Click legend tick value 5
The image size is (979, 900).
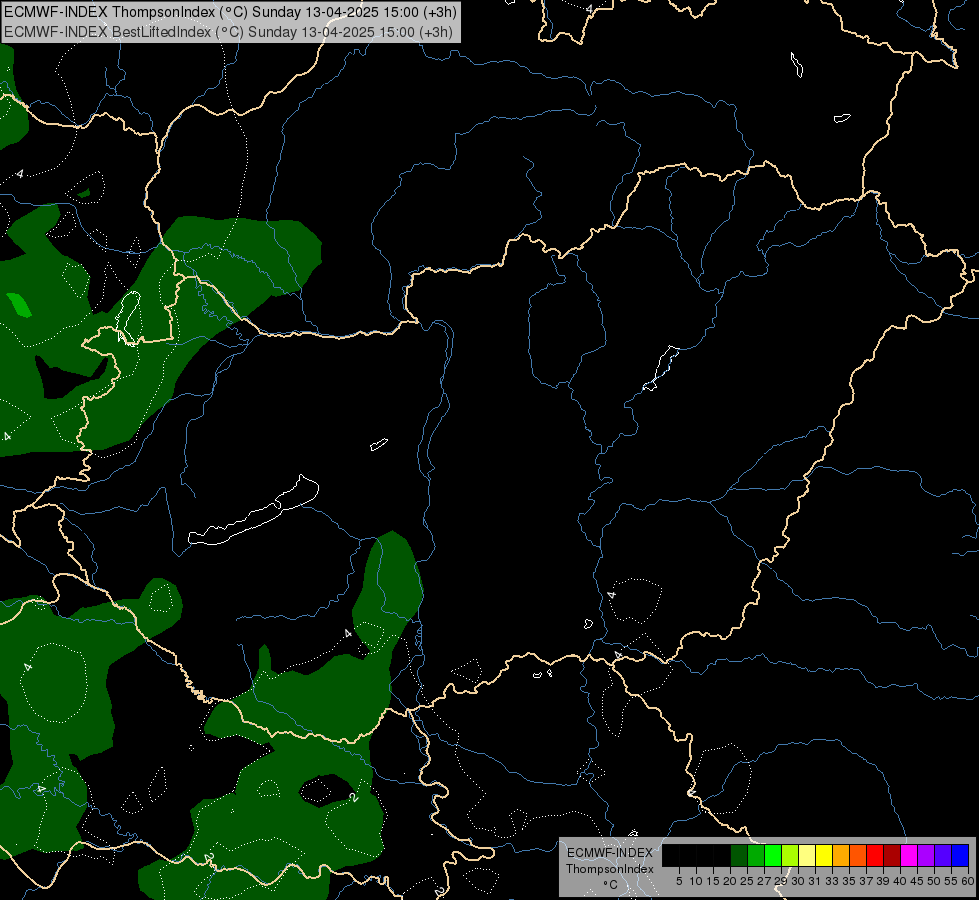679,881
